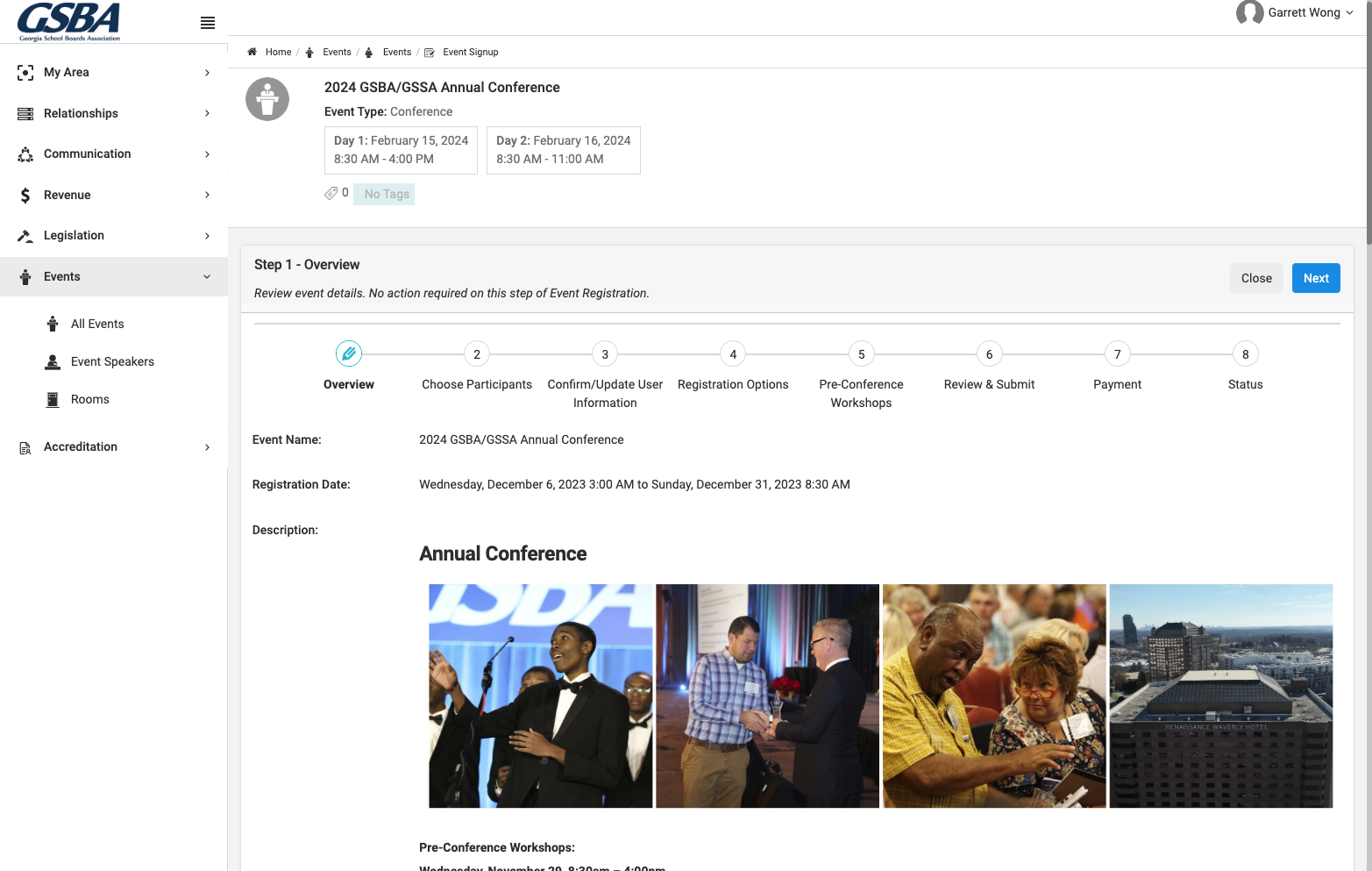Click the page vertical scrollbar
The width and height of the screenshot is (1372, 871).
pos(1368,123)
